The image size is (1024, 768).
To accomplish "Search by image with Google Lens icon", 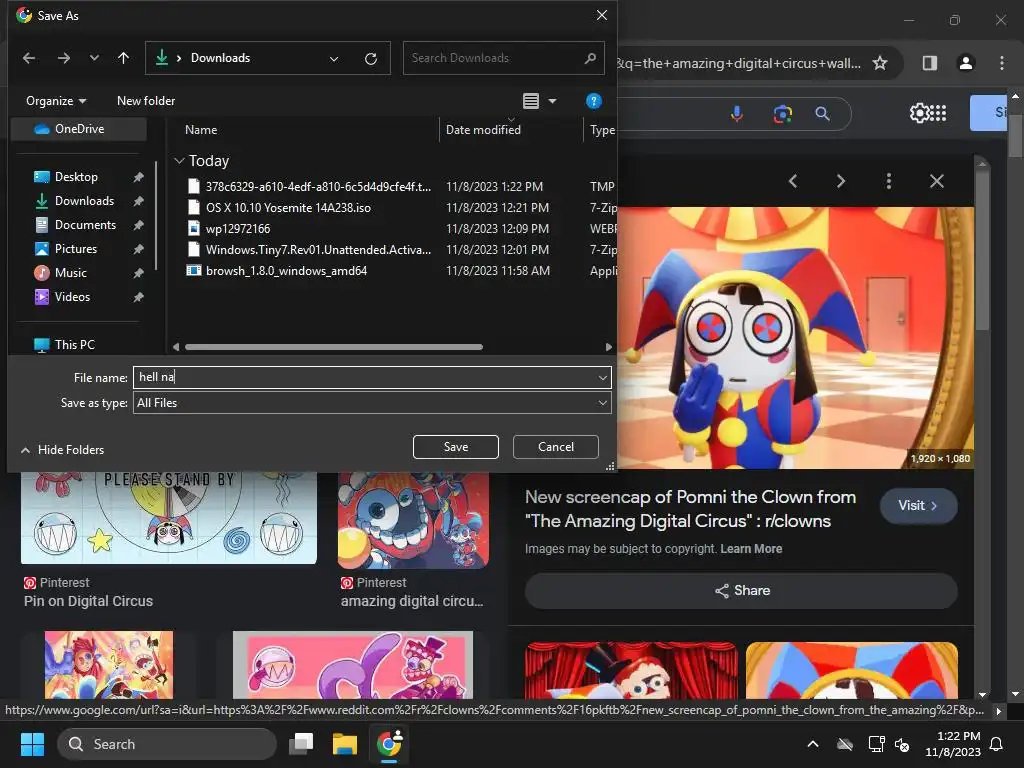I will coord(782,114).
